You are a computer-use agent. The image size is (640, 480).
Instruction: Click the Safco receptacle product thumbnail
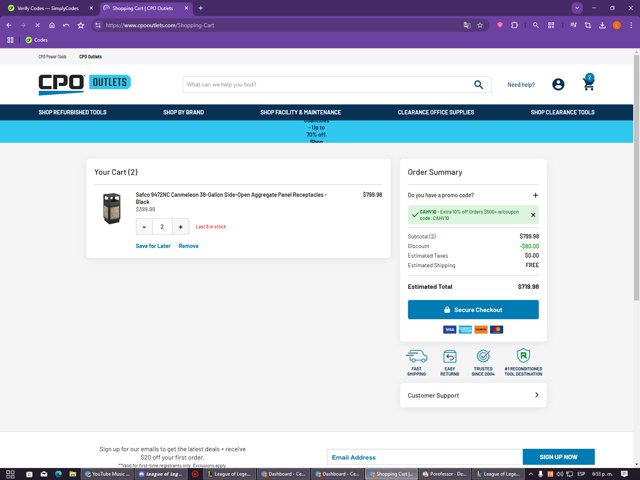(x=111, y=208)
